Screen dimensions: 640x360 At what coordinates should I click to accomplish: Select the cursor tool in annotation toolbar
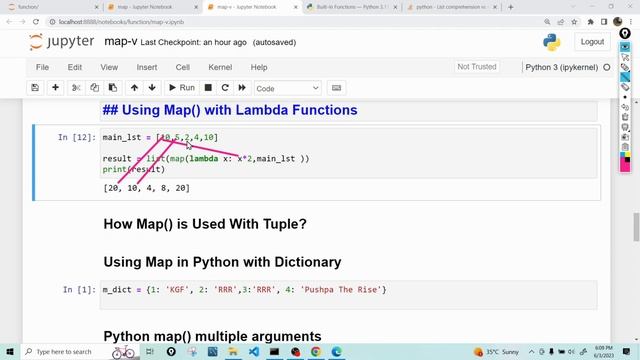click(625, 57)
